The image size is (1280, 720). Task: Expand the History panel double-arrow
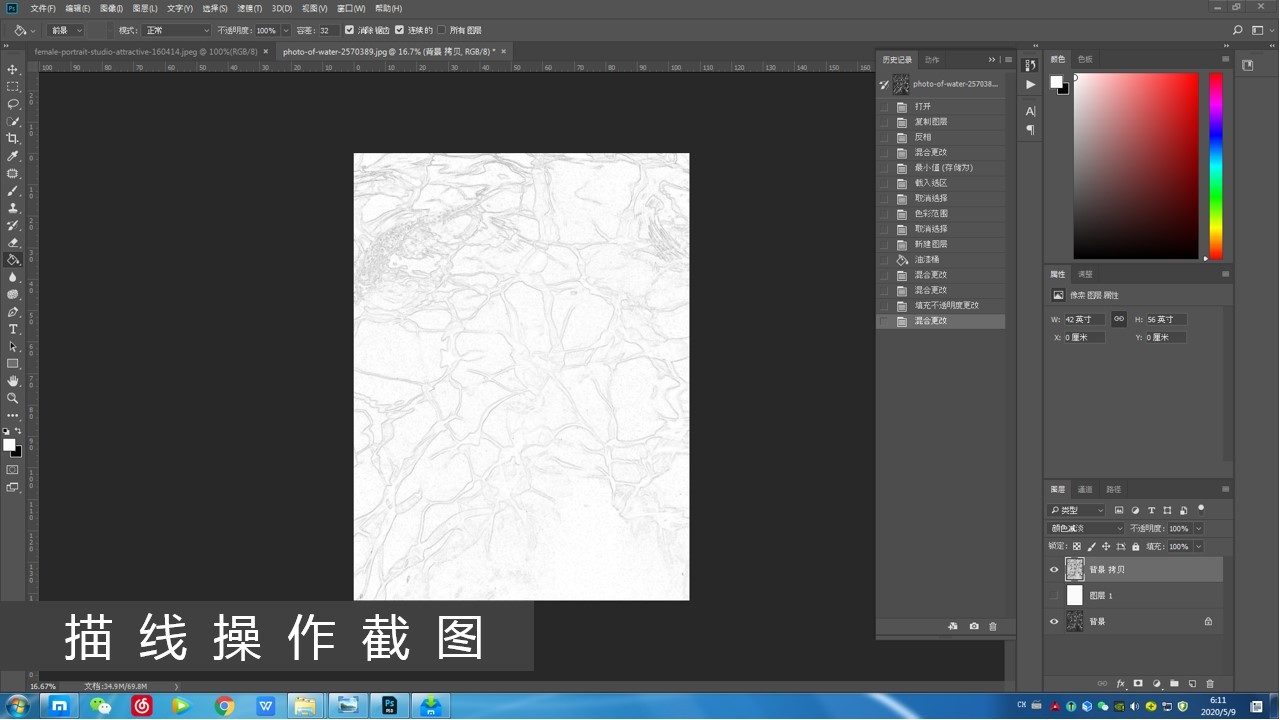[992, 60]
